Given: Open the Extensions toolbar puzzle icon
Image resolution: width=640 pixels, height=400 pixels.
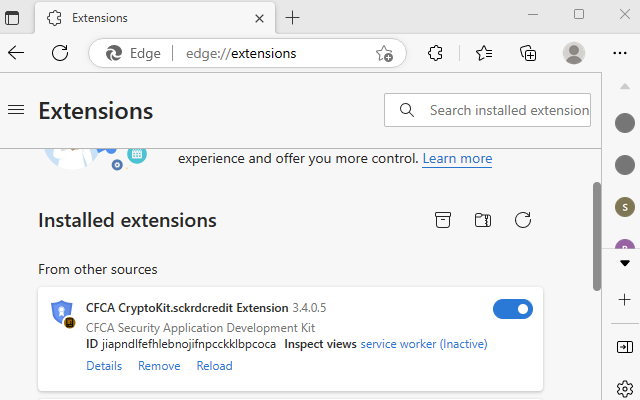Looking at the screenshot, I should [x=435, y=53].
